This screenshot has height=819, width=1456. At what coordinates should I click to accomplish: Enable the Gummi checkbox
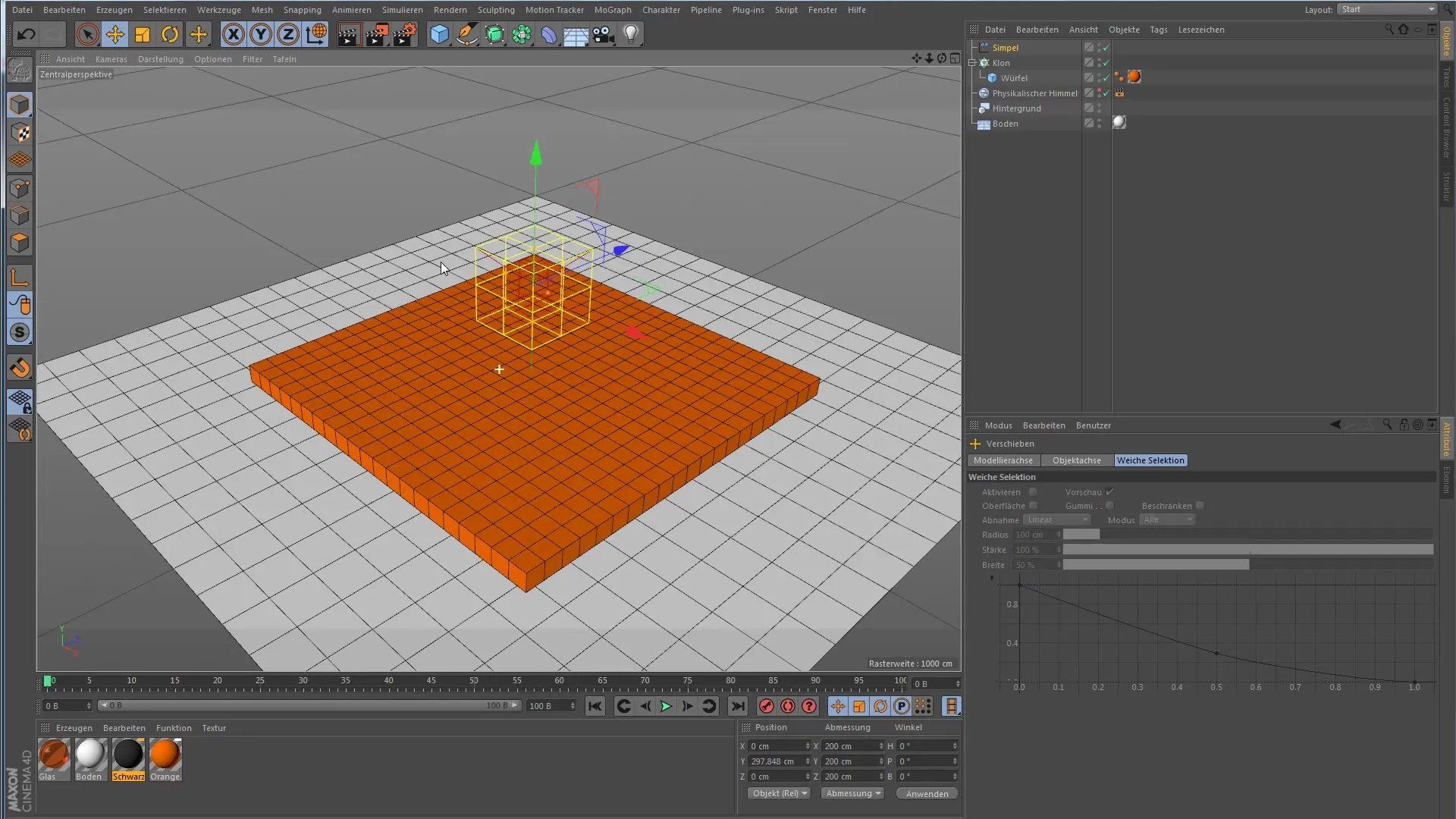click(1109, 506)
